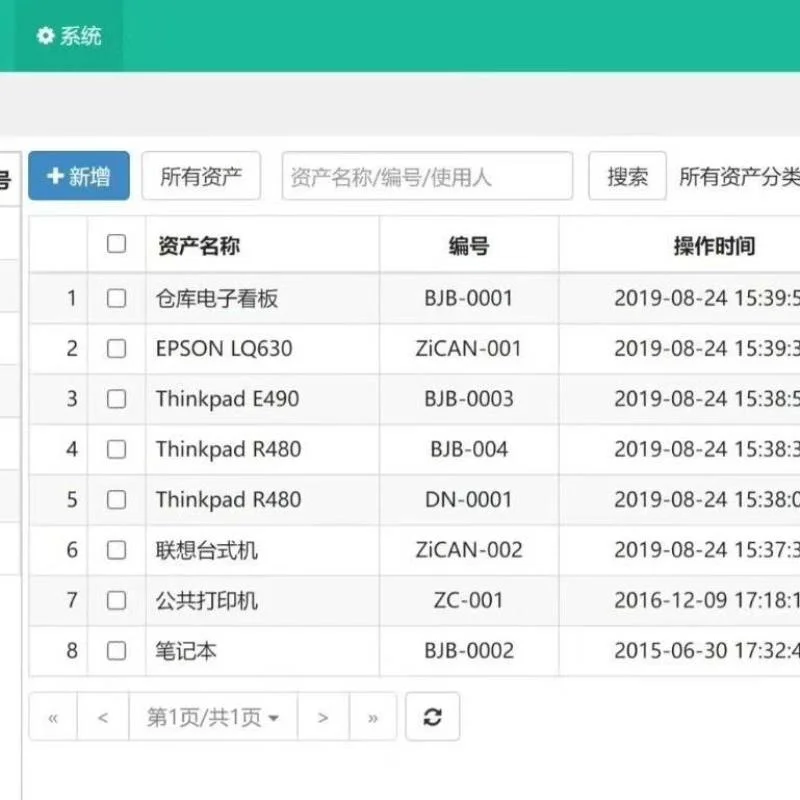The width and height of the screenshot is (800, 800).
Task: Select the checkbox next to 公共打印机
Action: [x=117, y=600]
